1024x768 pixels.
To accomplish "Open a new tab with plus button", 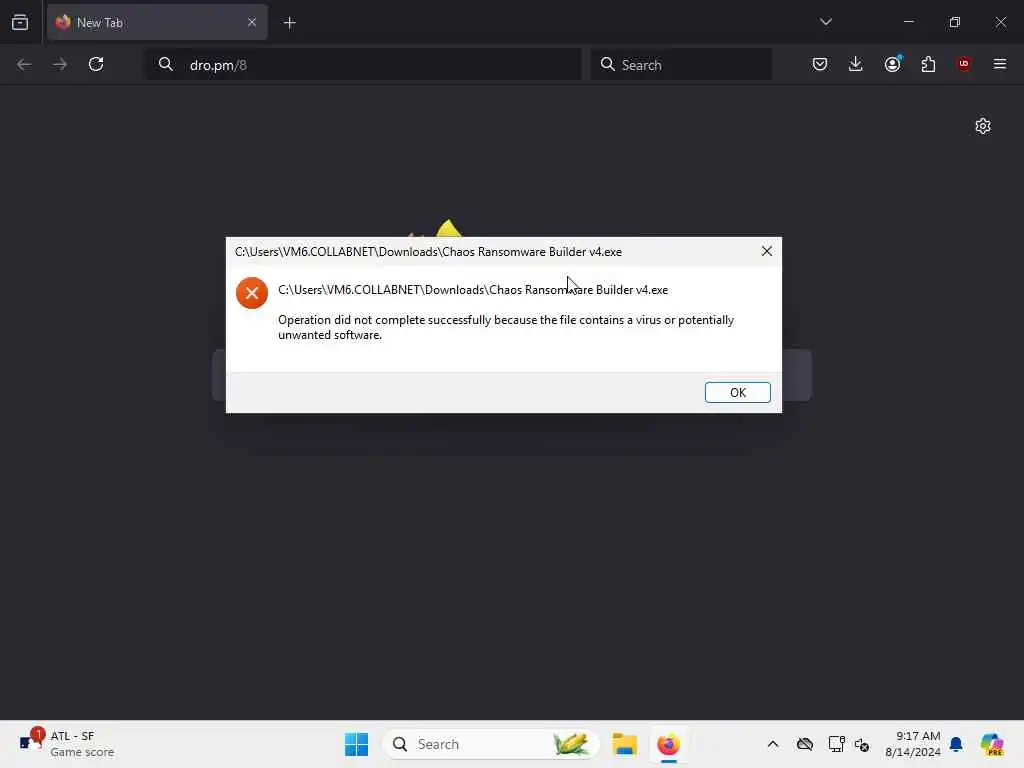I will click(x=289, y=23).
